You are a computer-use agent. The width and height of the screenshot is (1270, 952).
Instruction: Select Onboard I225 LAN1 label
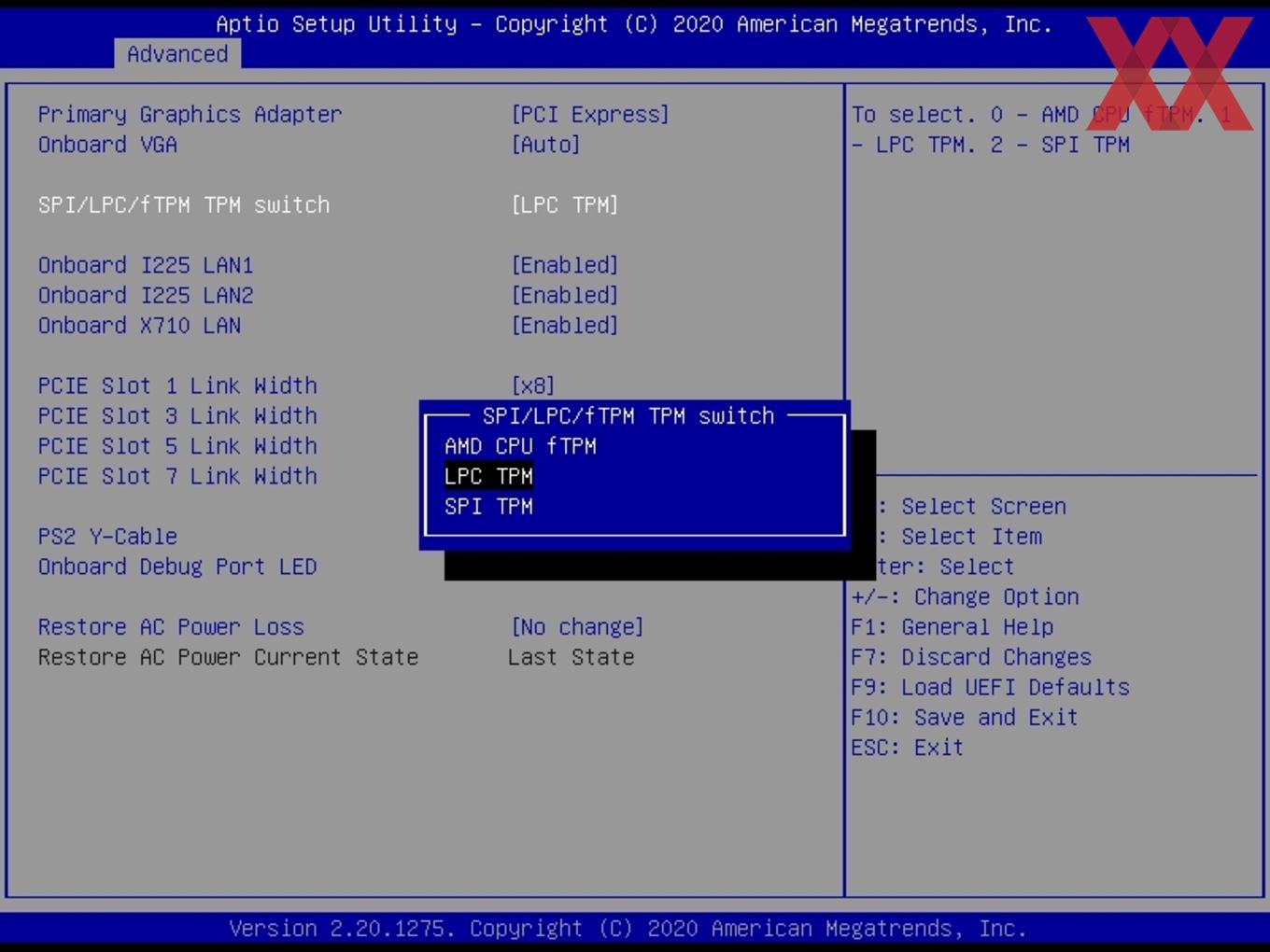click(146, 265)
